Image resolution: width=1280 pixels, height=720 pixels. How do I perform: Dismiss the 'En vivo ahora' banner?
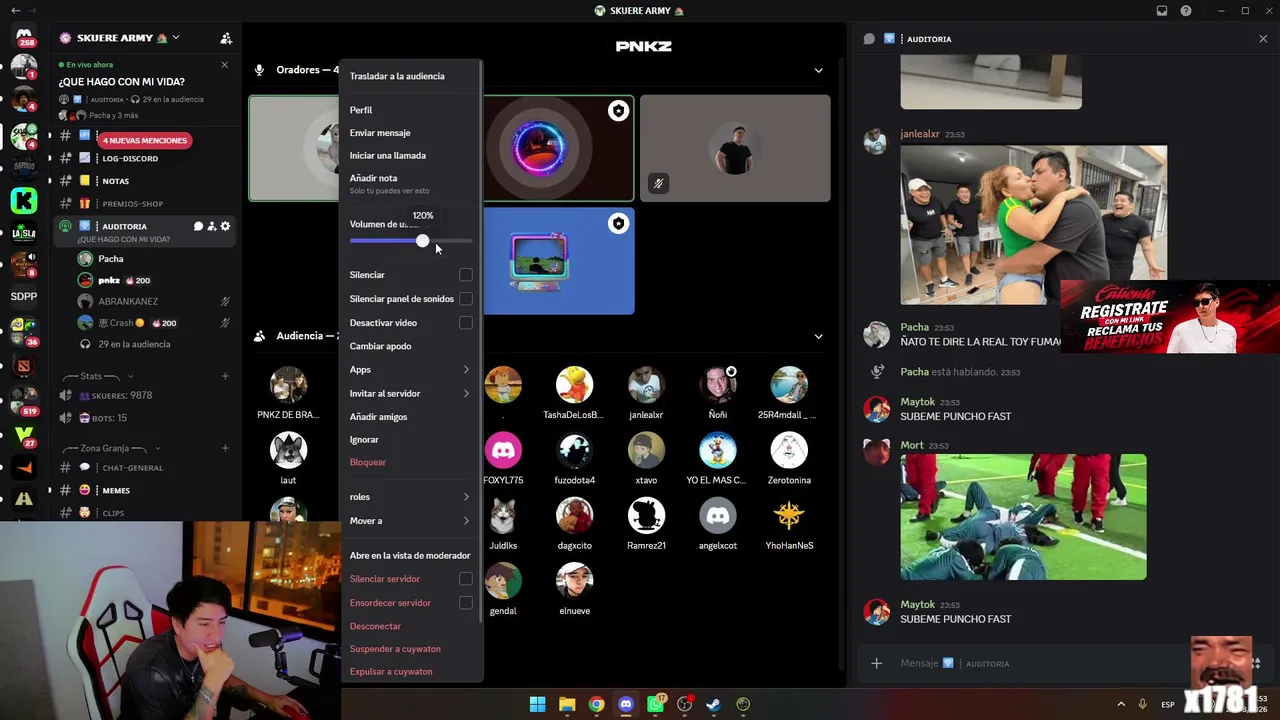click(x=224, y=65)
